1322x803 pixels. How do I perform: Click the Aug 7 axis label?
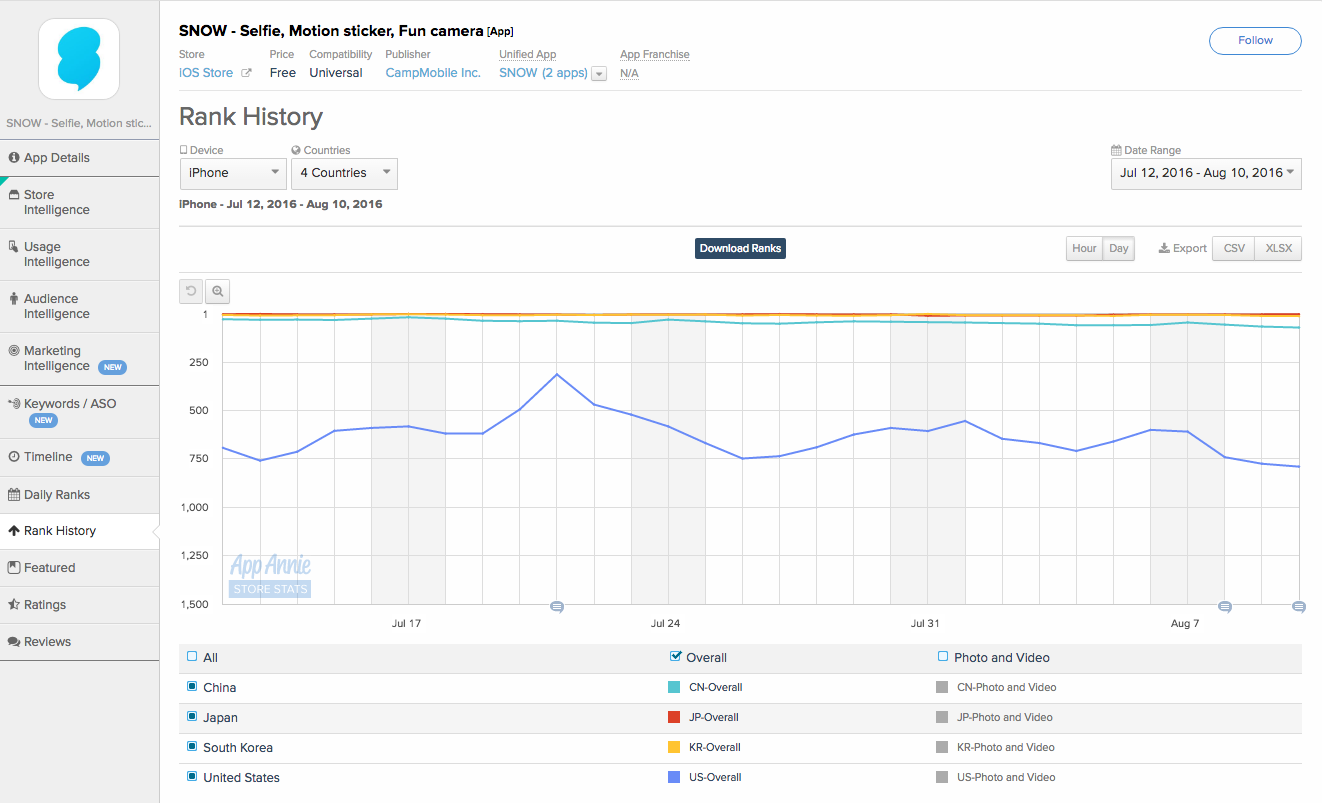[1185, 623]
